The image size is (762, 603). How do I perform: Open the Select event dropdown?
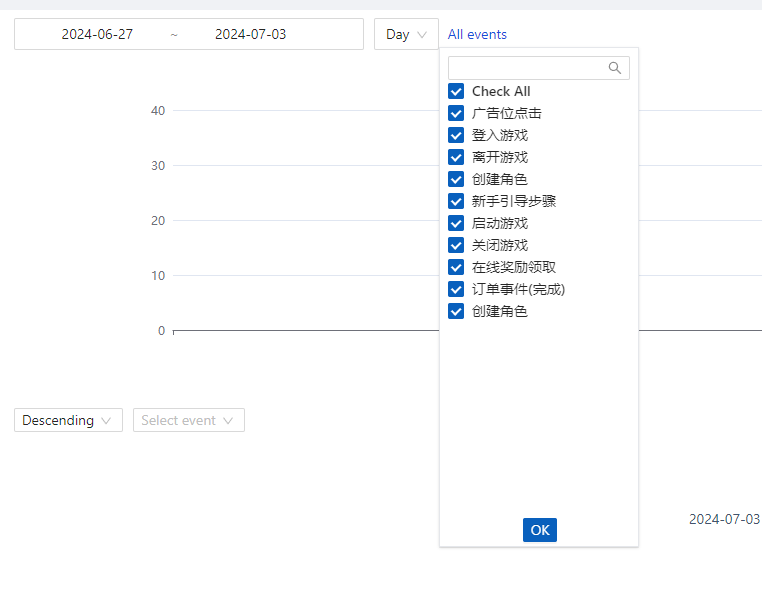coord(188,420)
